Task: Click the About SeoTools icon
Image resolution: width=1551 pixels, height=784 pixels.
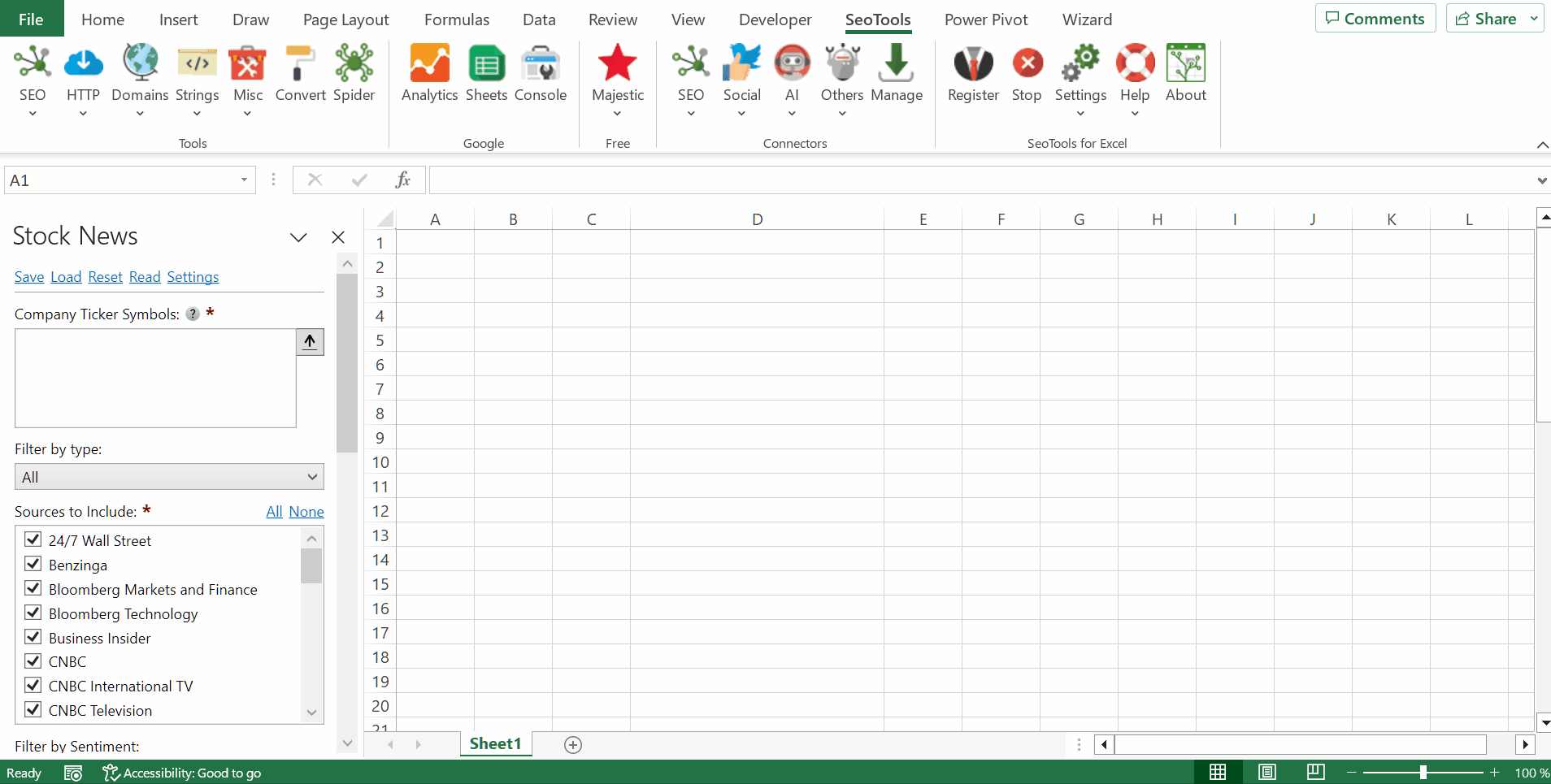Action: pos(1186,63)
